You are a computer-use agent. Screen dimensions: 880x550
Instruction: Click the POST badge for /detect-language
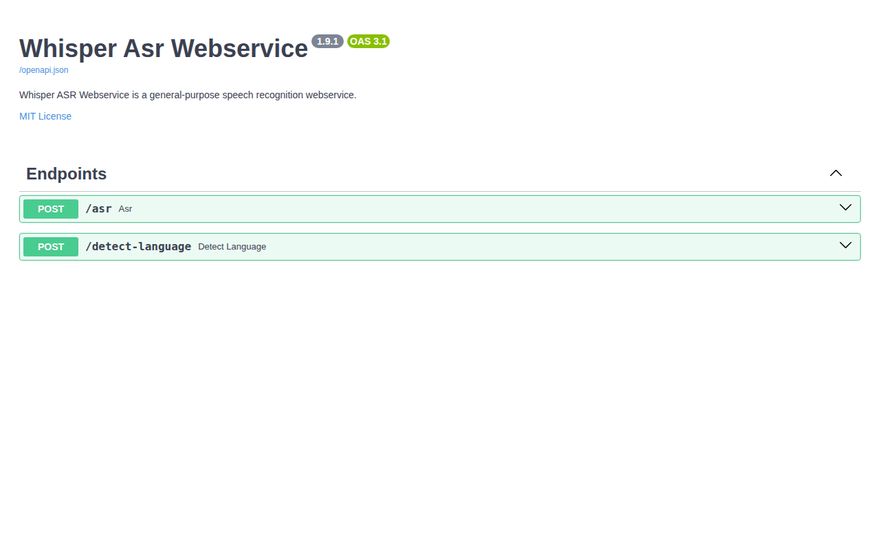(x=51, y=247)
